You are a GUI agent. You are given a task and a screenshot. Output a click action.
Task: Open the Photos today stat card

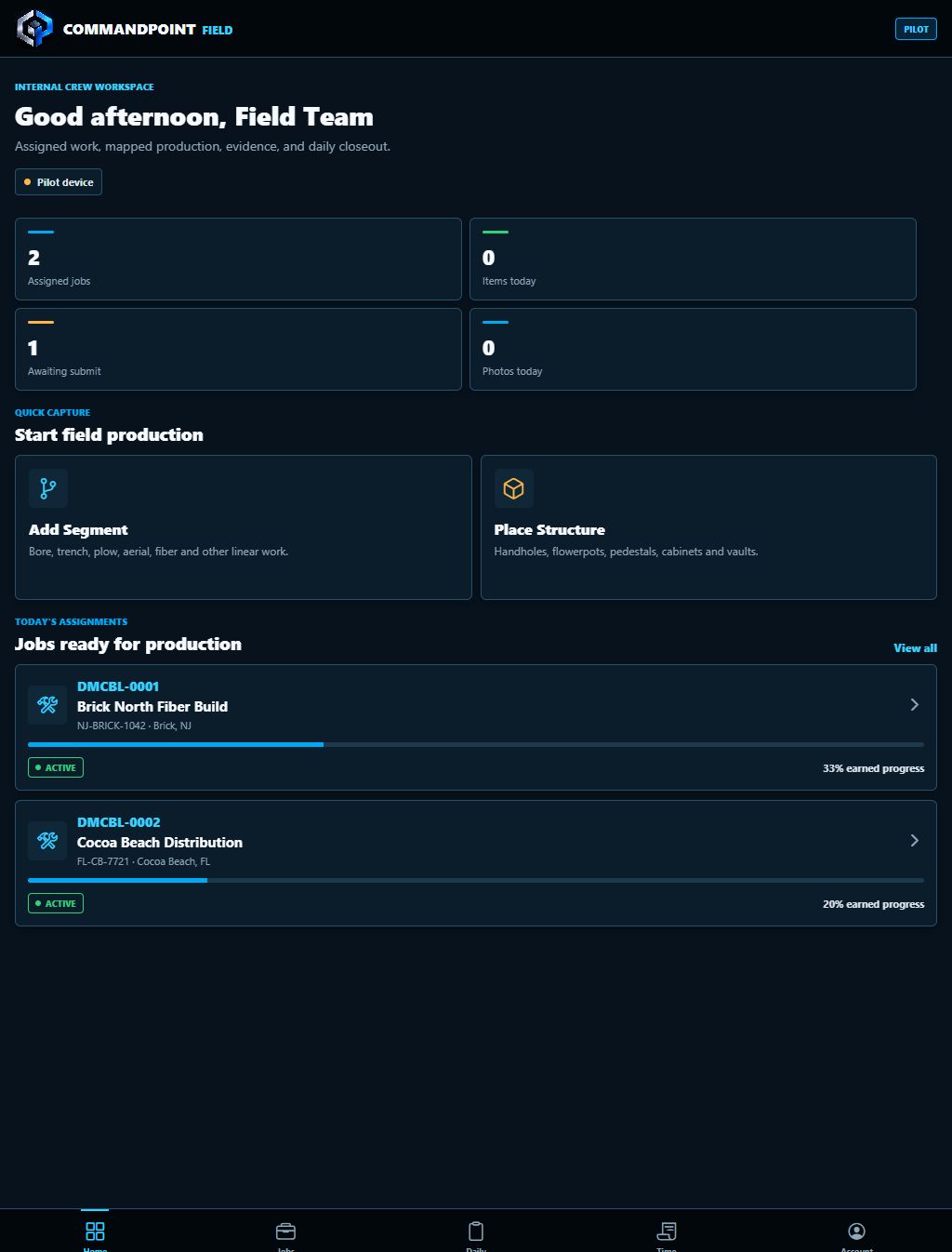coord(693,349)
